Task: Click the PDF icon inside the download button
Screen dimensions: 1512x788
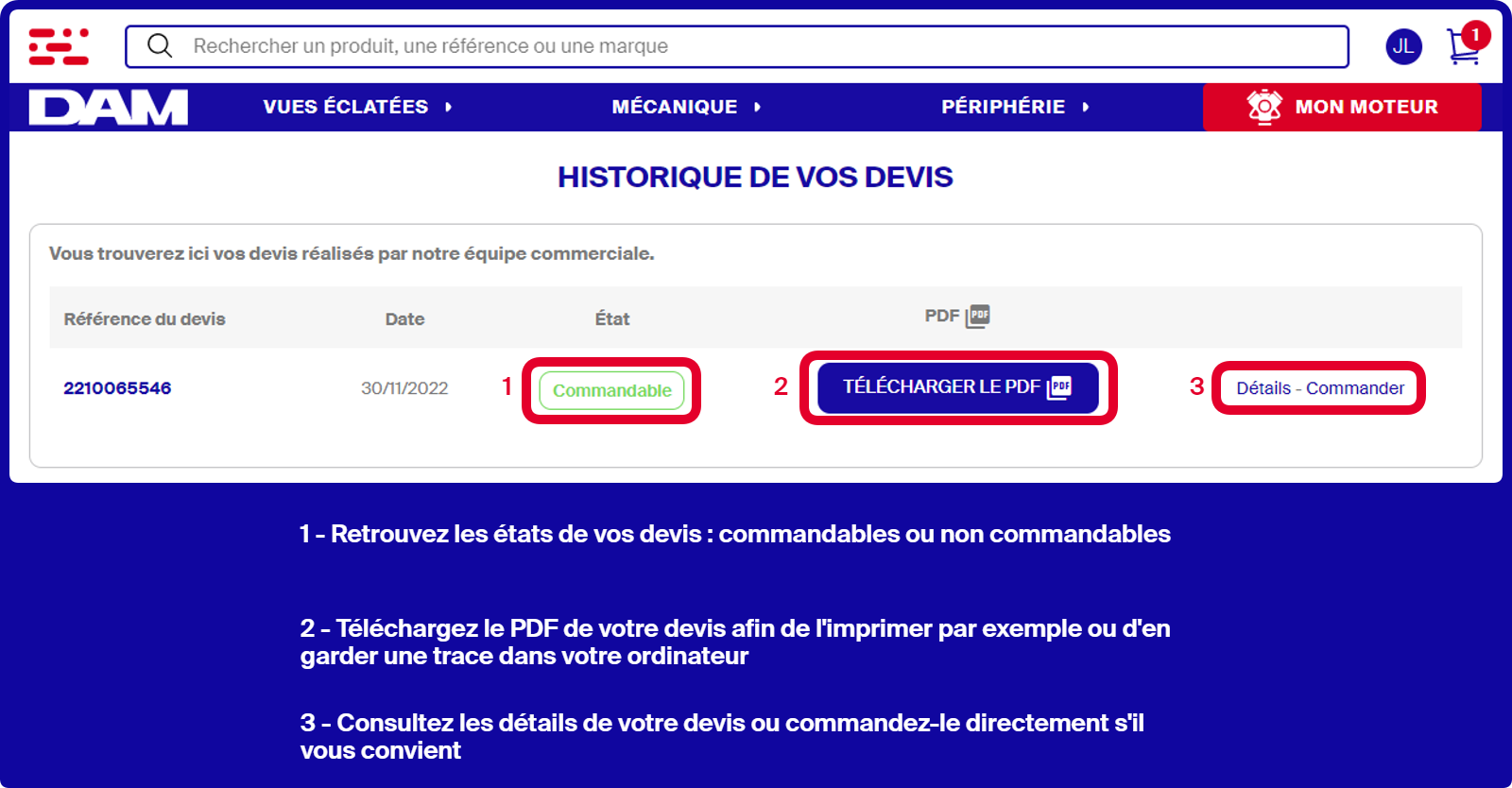Action: 1060,387
